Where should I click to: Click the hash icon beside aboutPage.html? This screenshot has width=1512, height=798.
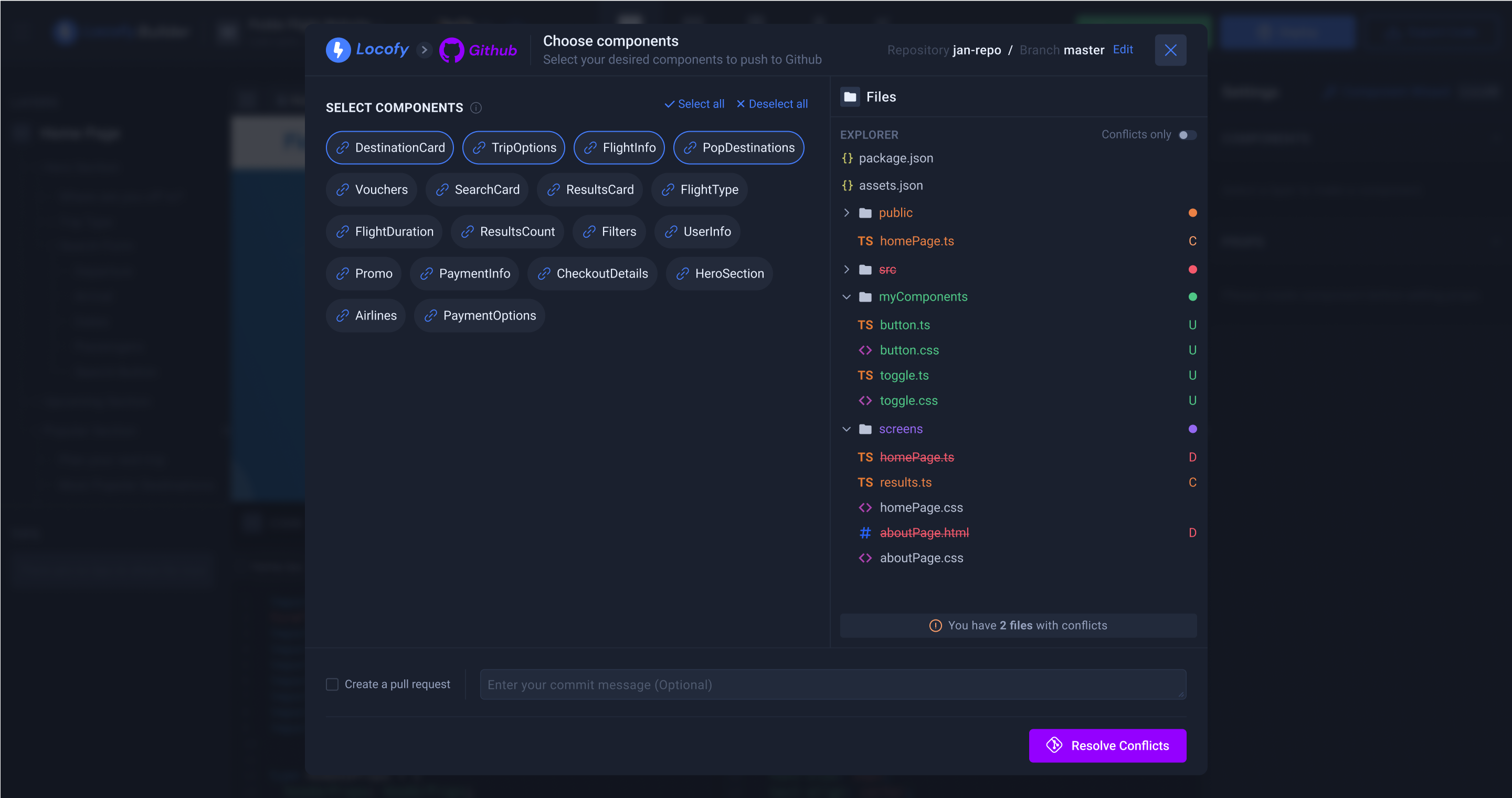tap(865, 533)
